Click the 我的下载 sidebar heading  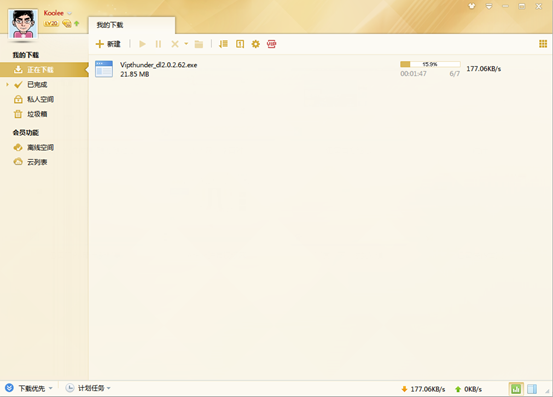[26, 55]
